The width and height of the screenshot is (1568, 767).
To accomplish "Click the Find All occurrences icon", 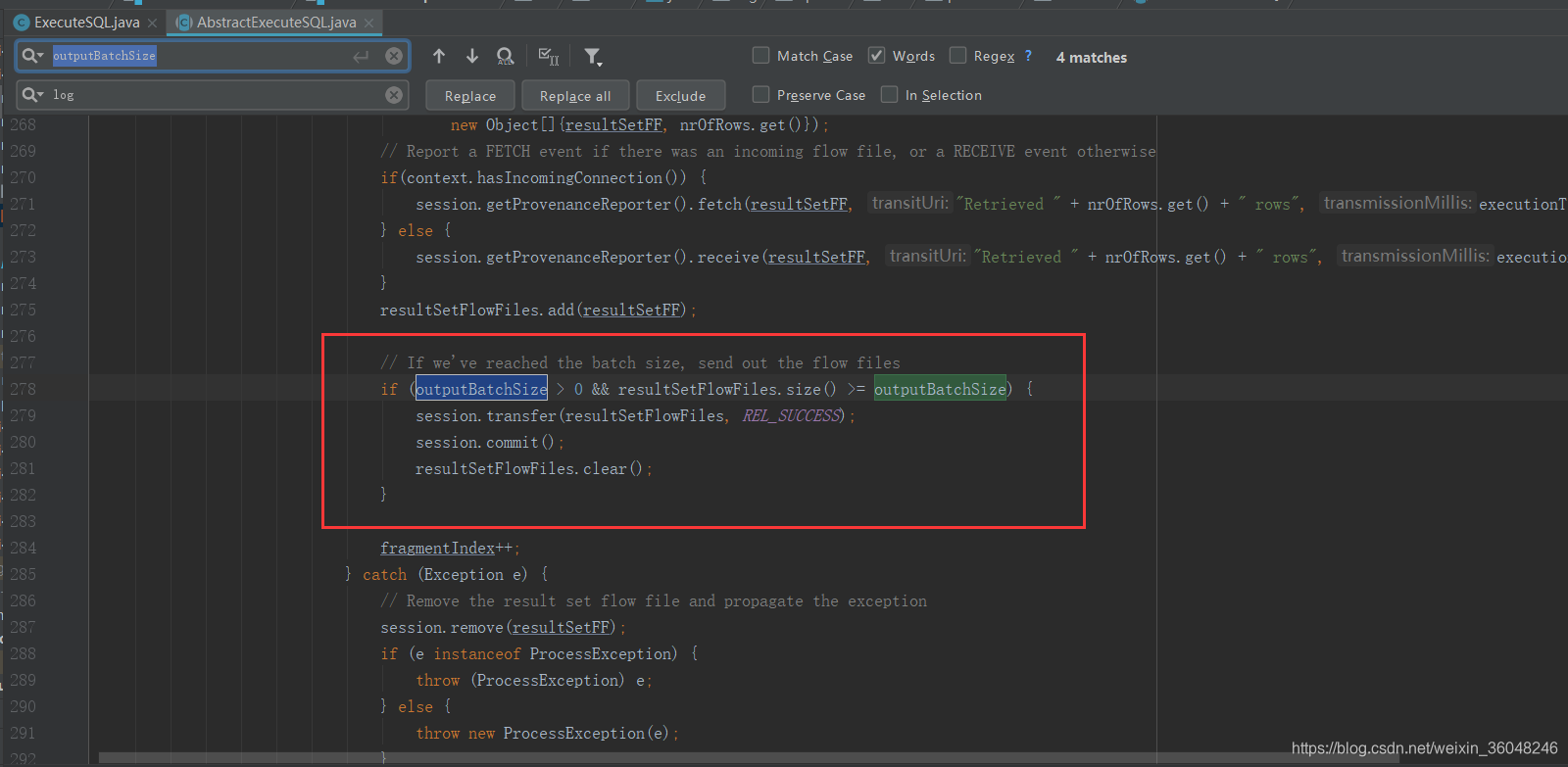I will click(506, 57).
